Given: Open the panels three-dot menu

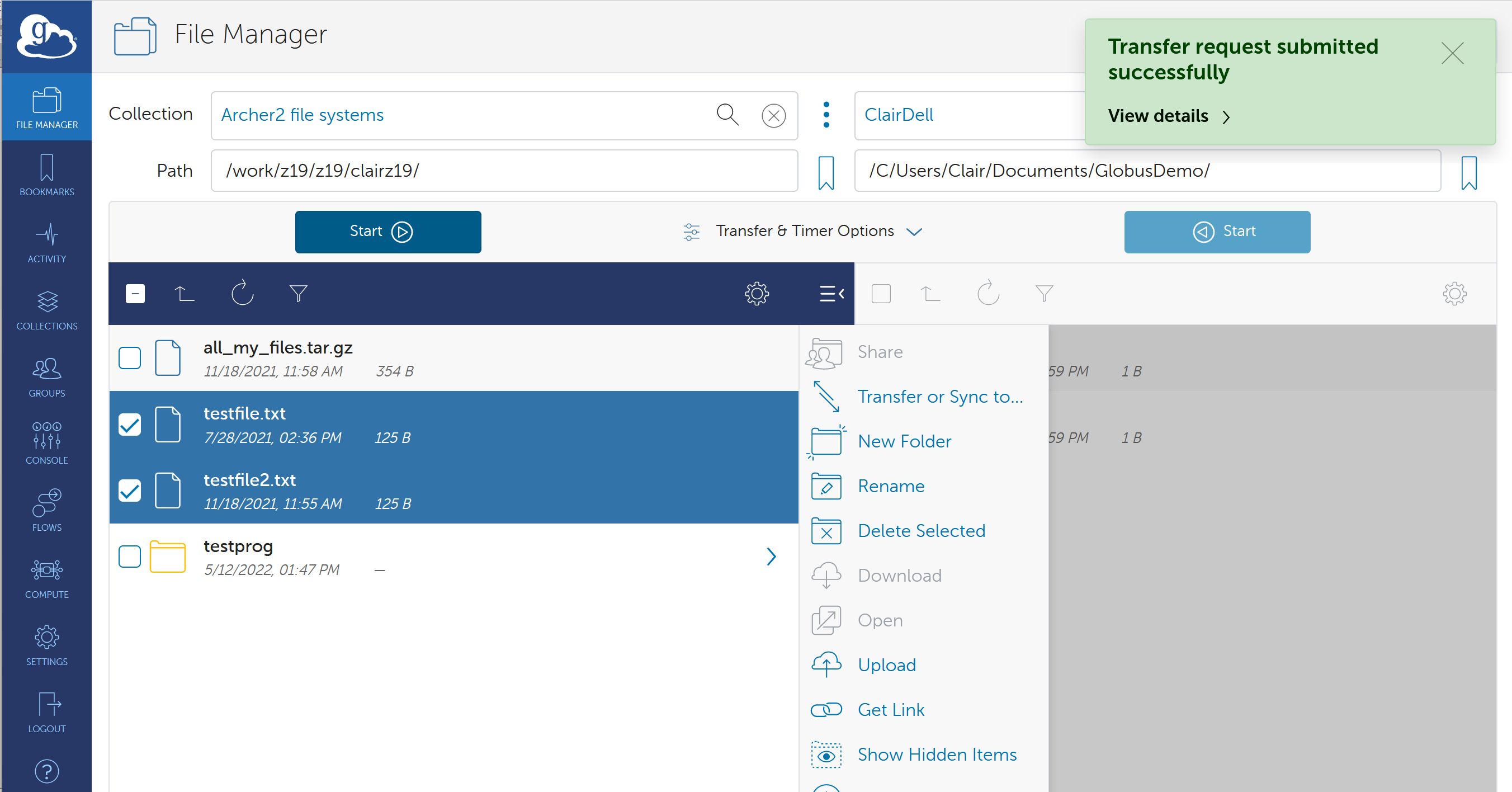Looking at the screenshot, I should tap(826, 115).
